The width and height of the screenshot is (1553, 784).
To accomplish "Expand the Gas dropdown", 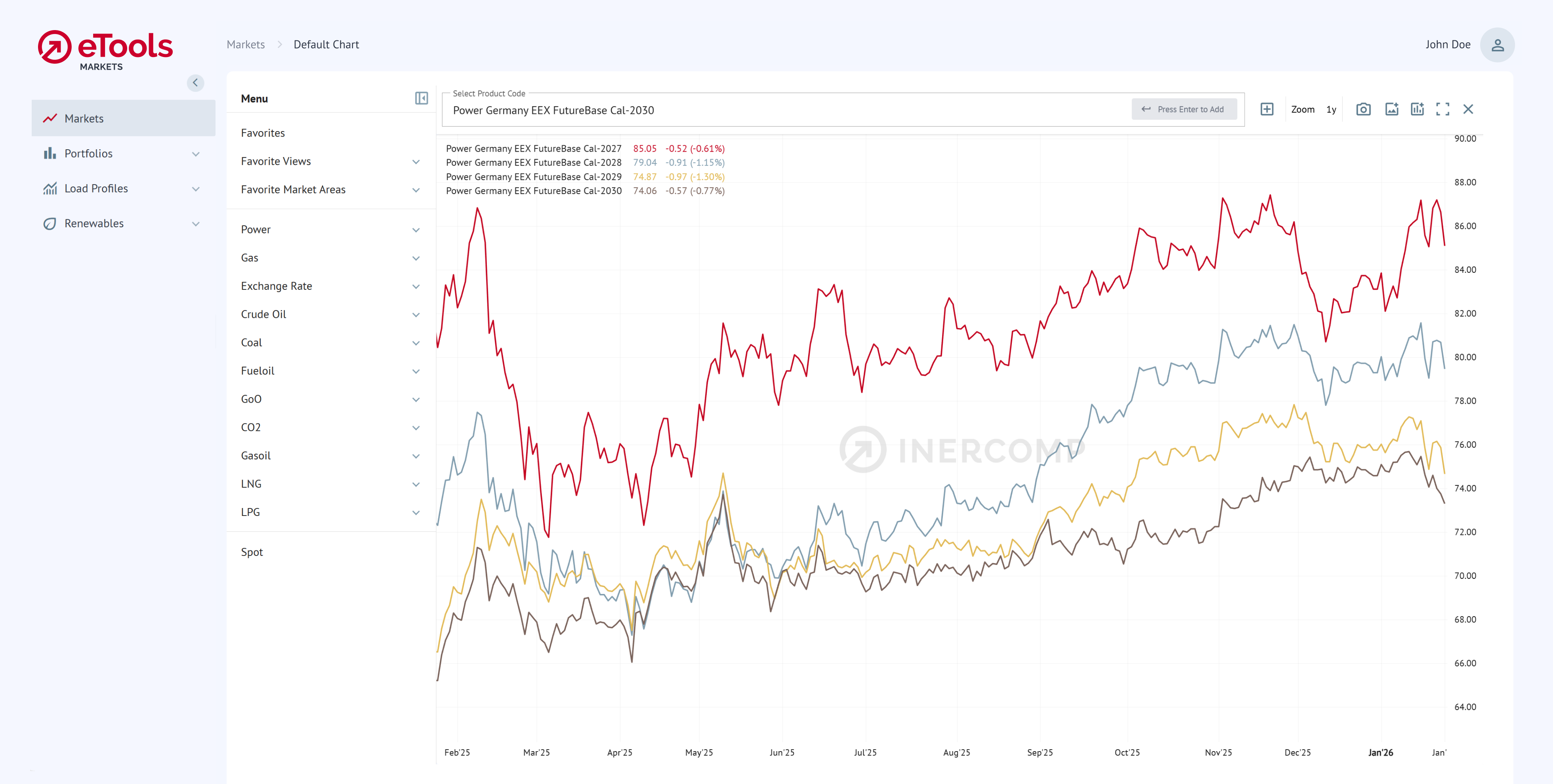I will click(x=249, y=257).
